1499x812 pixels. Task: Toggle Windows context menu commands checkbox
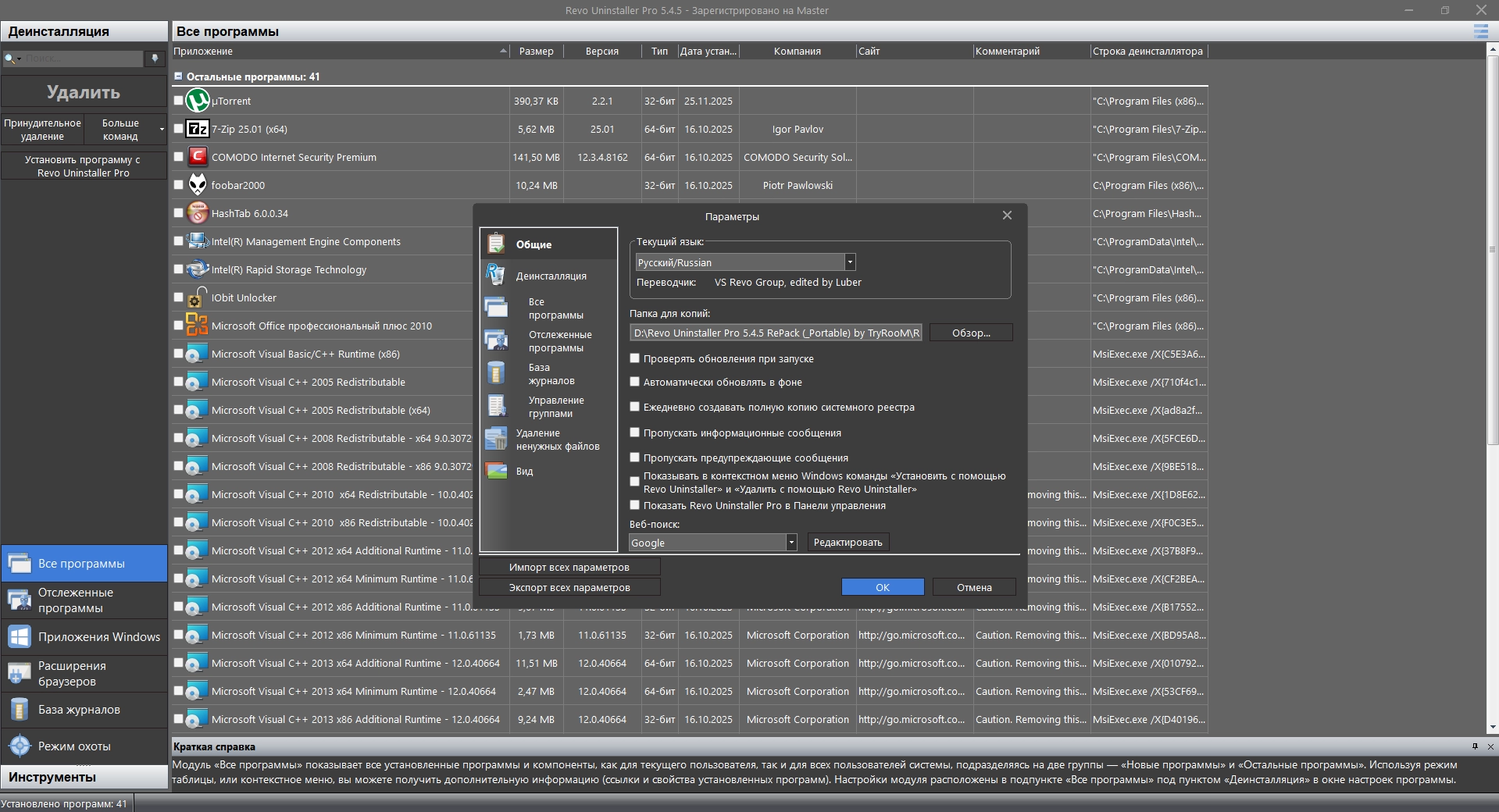tap(635, 482)
